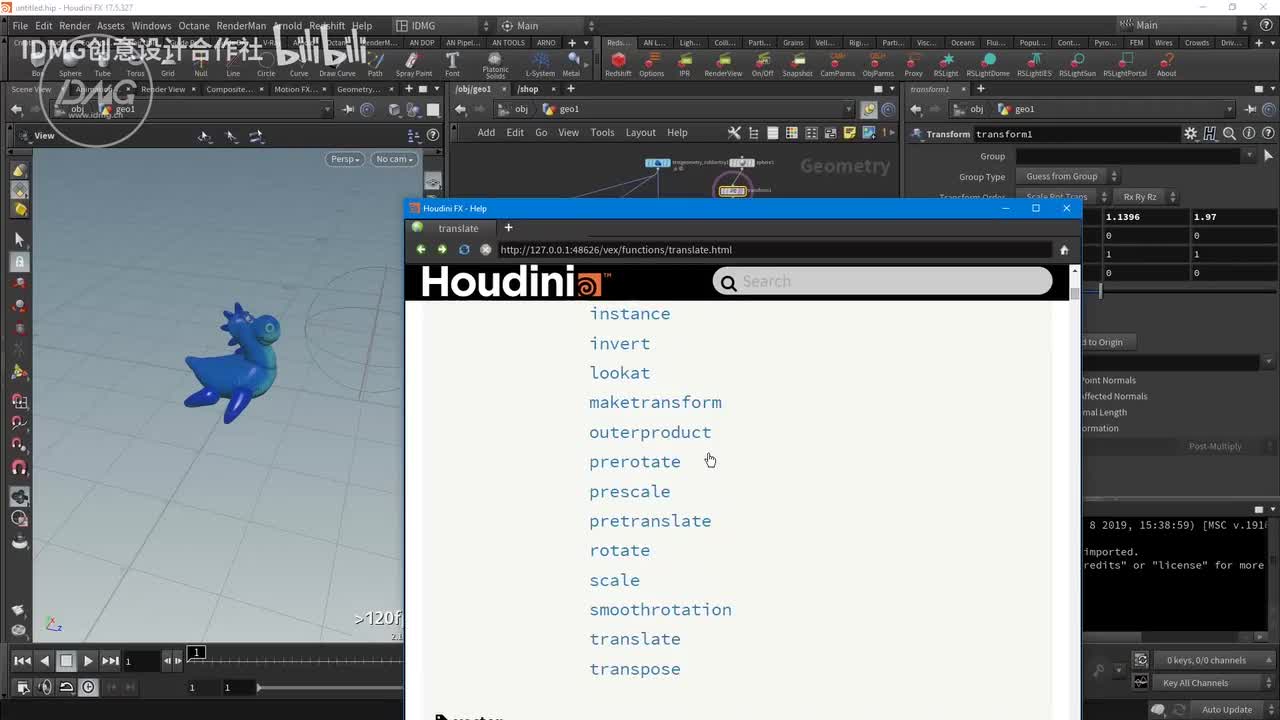Click the timeline frame 1 marker
This screenshot has width=1280, height=720.
tap(197, 653)
